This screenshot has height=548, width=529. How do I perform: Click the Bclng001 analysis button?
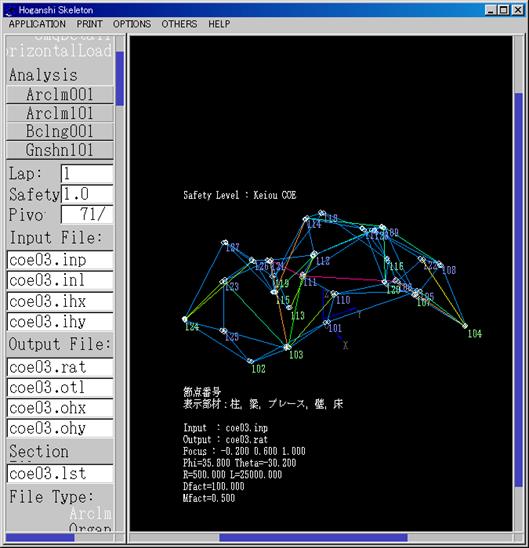coord(60,131)
